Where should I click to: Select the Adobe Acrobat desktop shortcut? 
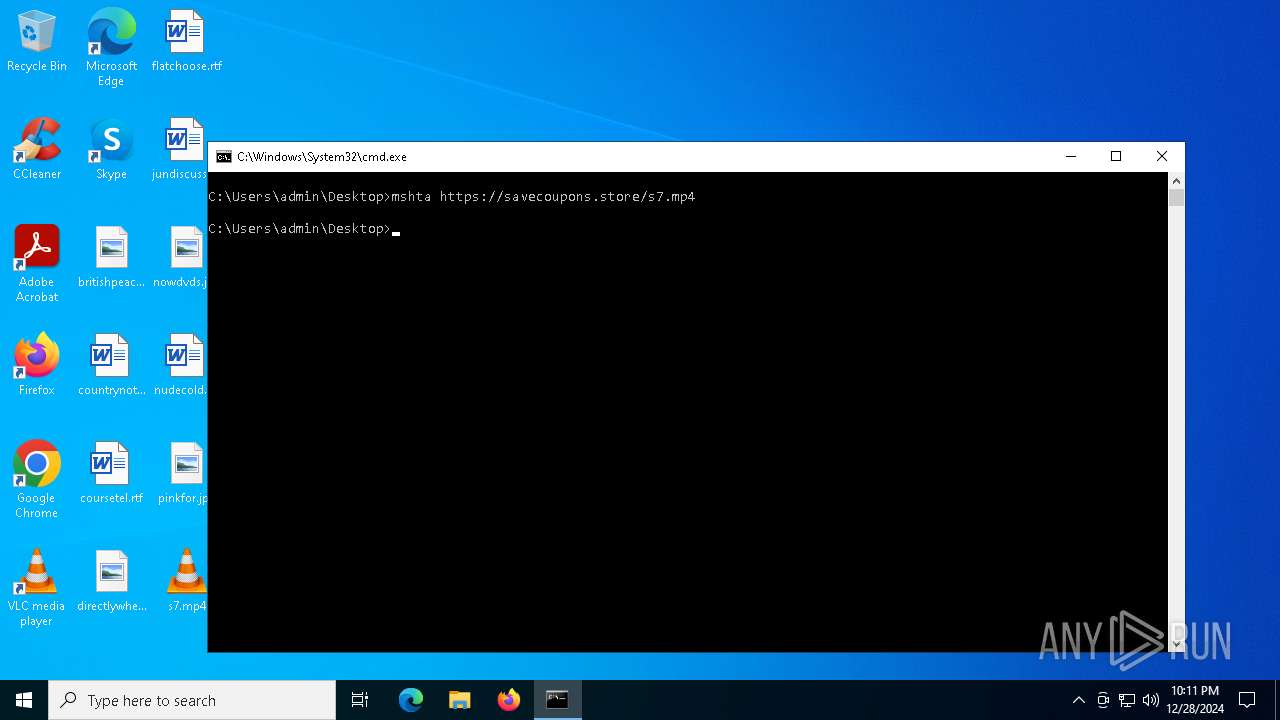coord(37,264)
